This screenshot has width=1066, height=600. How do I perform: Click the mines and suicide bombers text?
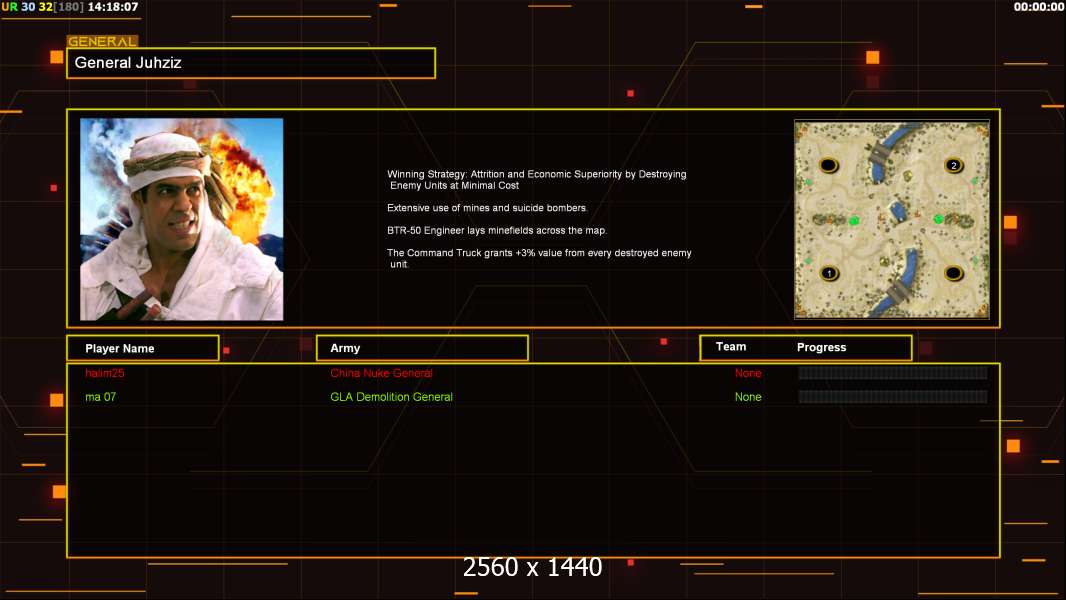coord(487,208)
